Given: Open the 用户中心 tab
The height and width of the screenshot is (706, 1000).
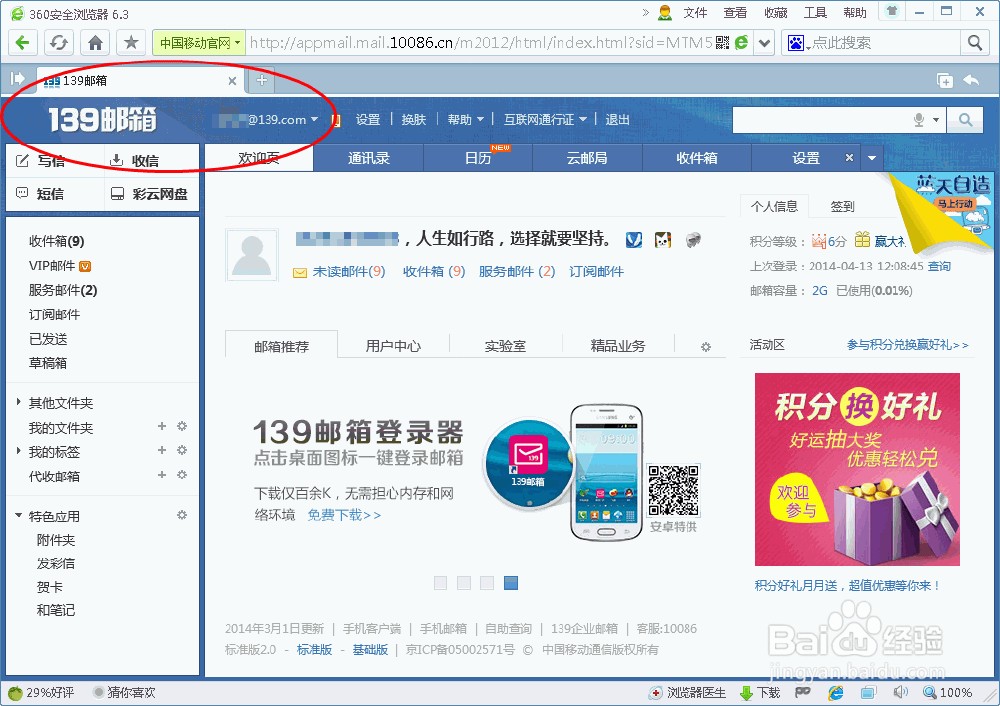Looking at the screenshot, I should [393, 346].
